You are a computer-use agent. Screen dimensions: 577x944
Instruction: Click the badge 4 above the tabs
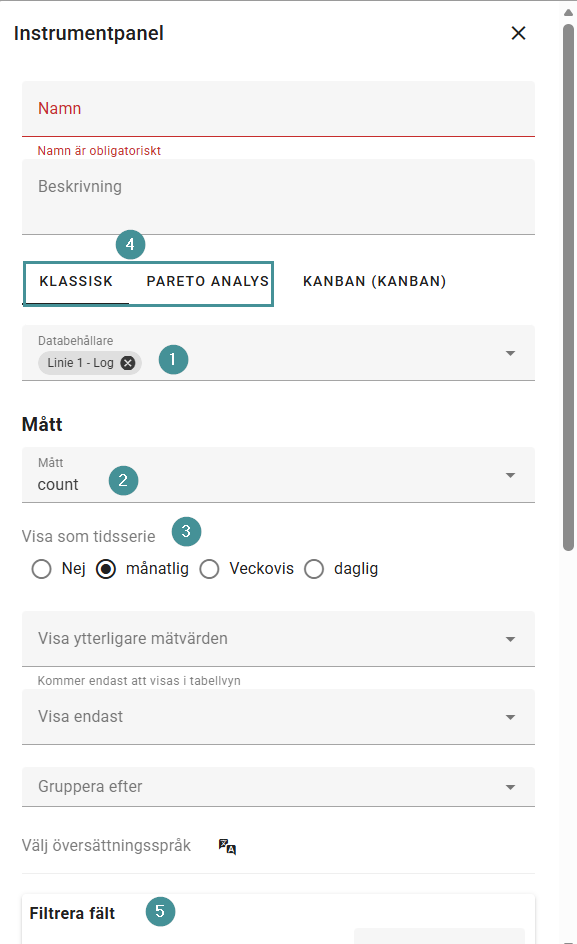pyautogui.click(x=130, y=244)
